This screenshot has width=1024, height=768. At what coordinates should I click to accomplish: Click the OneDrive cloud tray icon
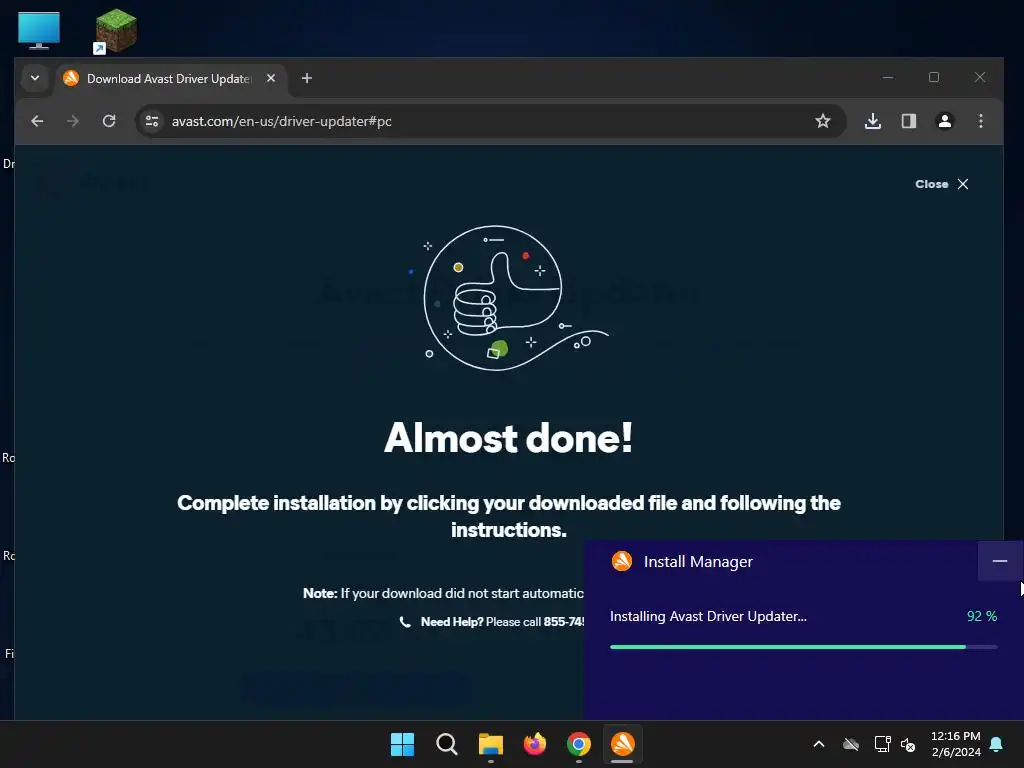(x=850, y=744)
